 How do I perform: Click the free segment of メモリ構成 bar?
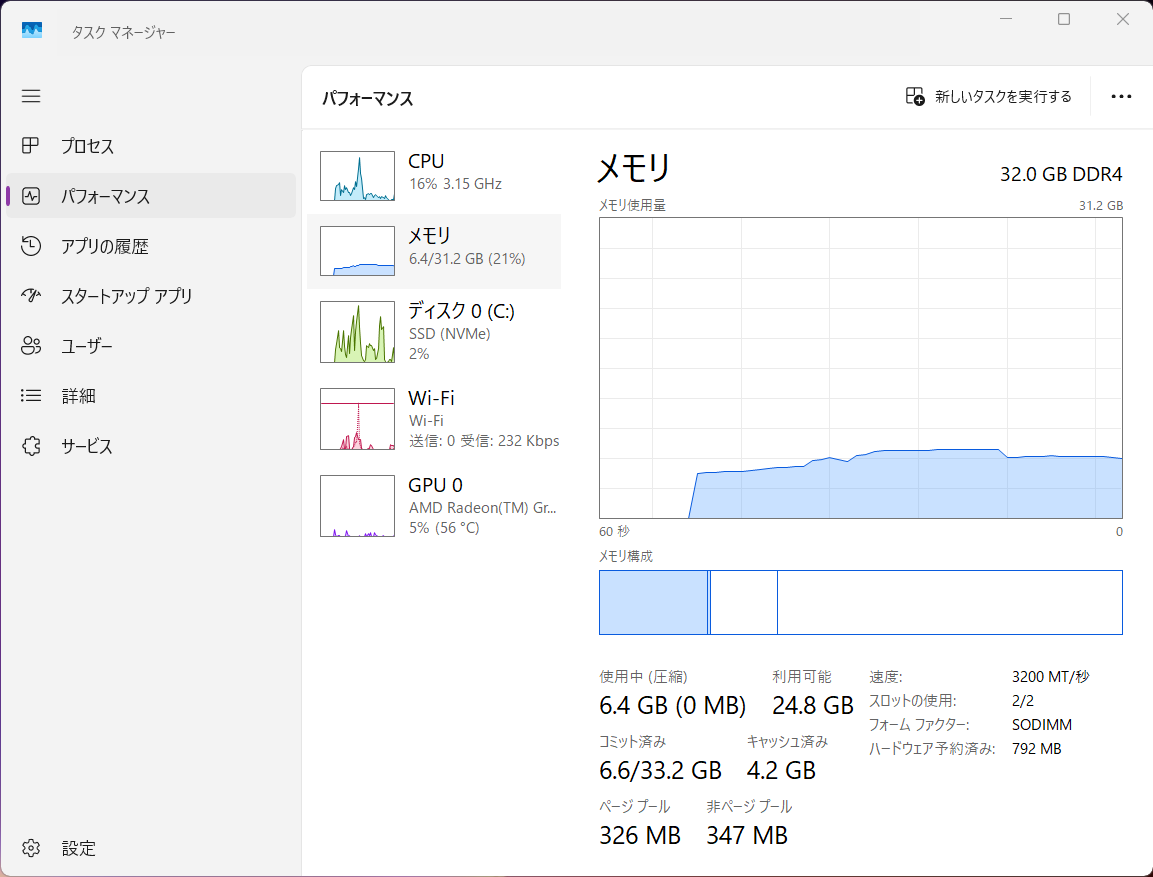pyautogui.click(x=949, y=602)
